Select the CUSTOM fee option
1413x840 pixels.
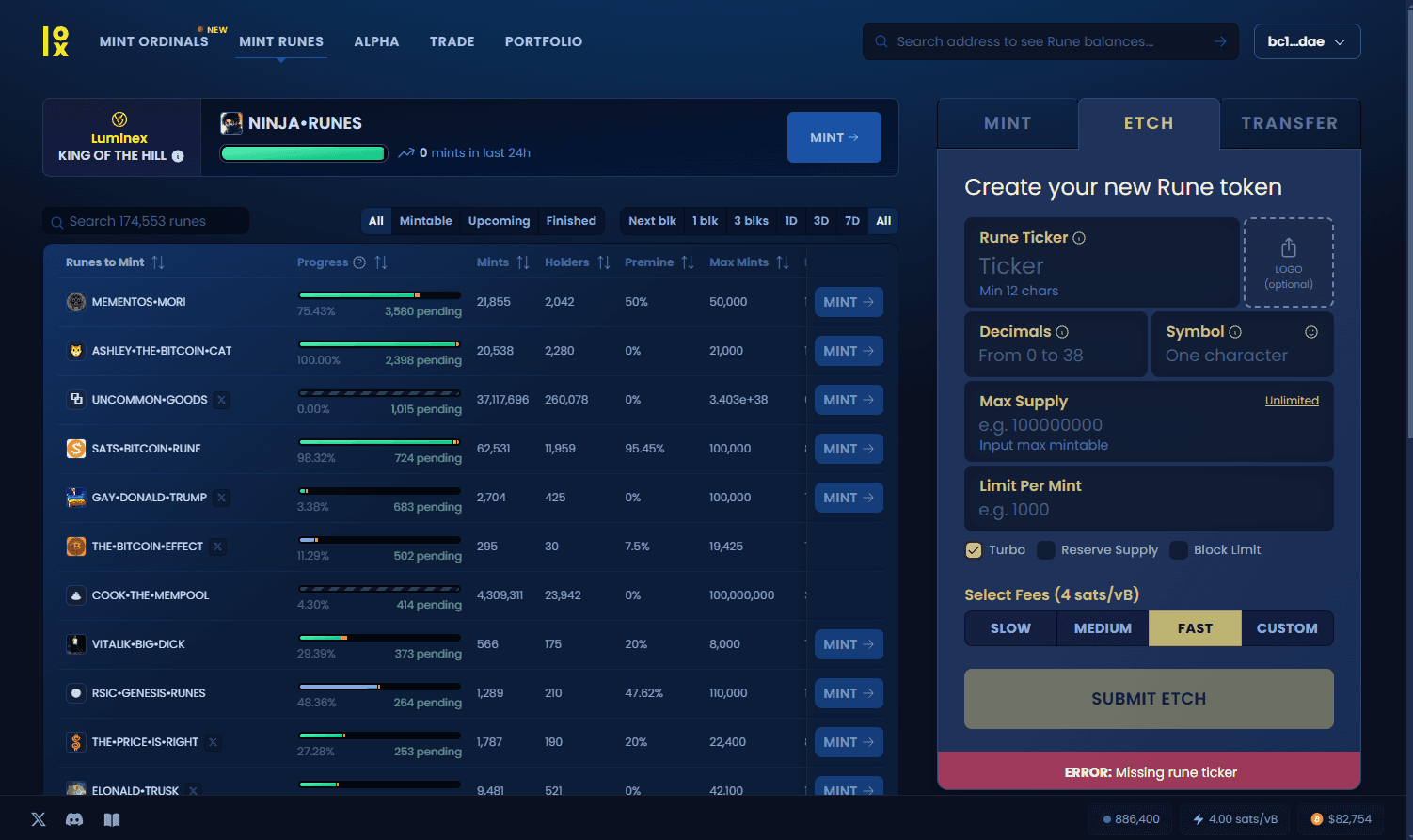[1287, 628]
